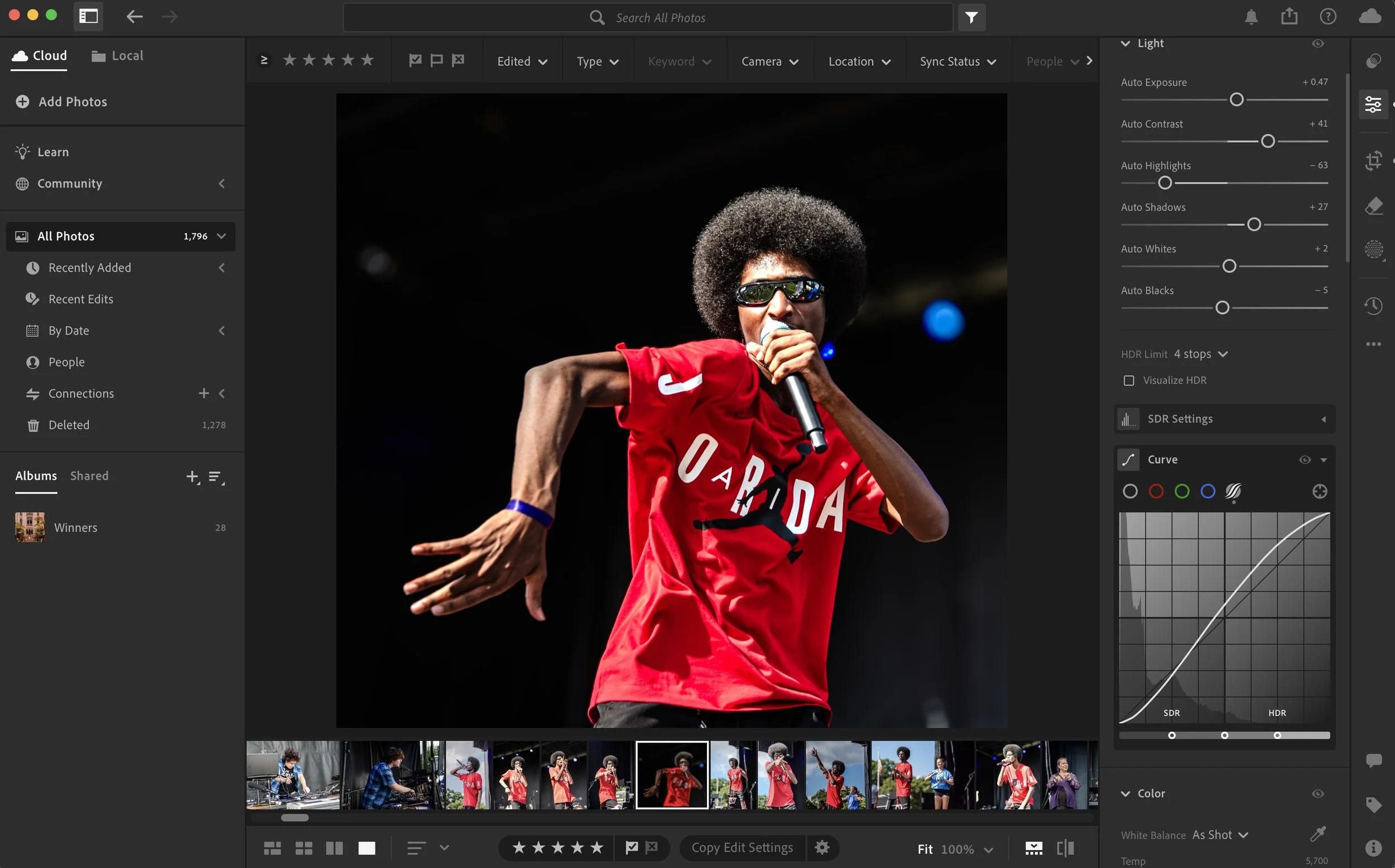
Task: Toggle Light panel visibility eye
Action: click(x=1317, y=44)
